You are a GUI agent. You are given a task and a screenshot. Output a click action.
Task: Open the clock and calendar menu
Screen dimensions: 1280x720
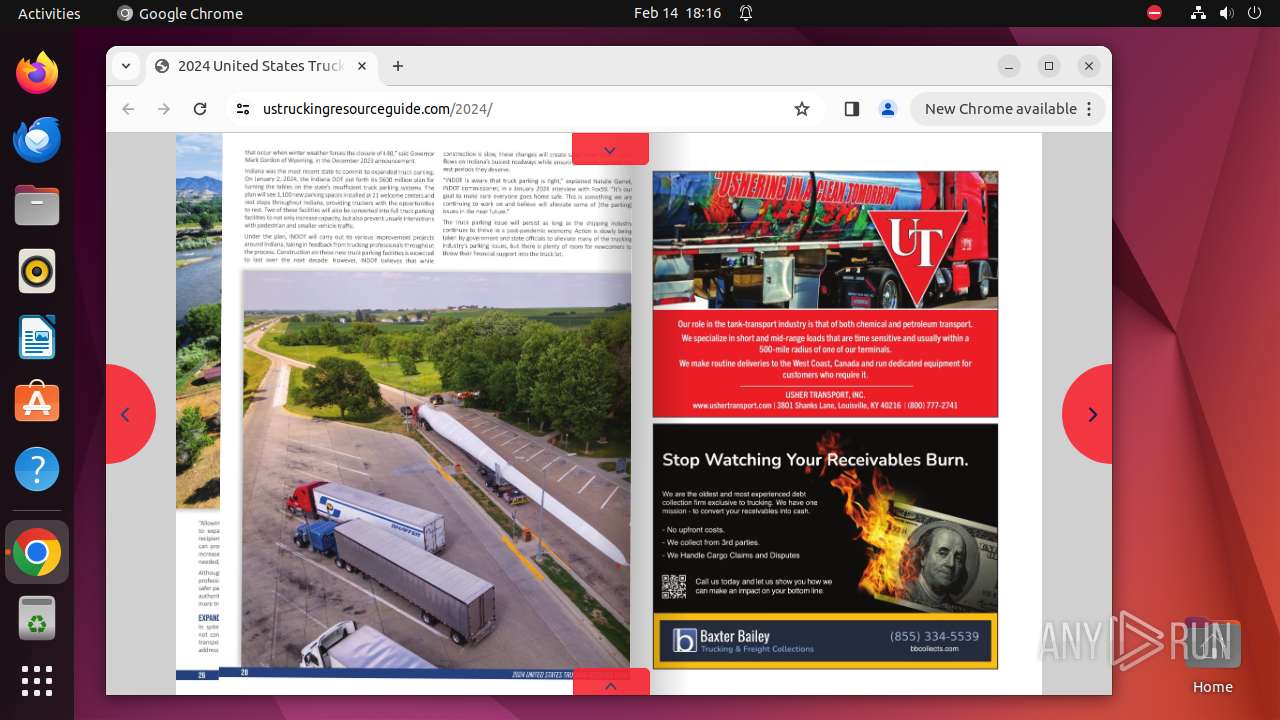[x=677, y=13]
